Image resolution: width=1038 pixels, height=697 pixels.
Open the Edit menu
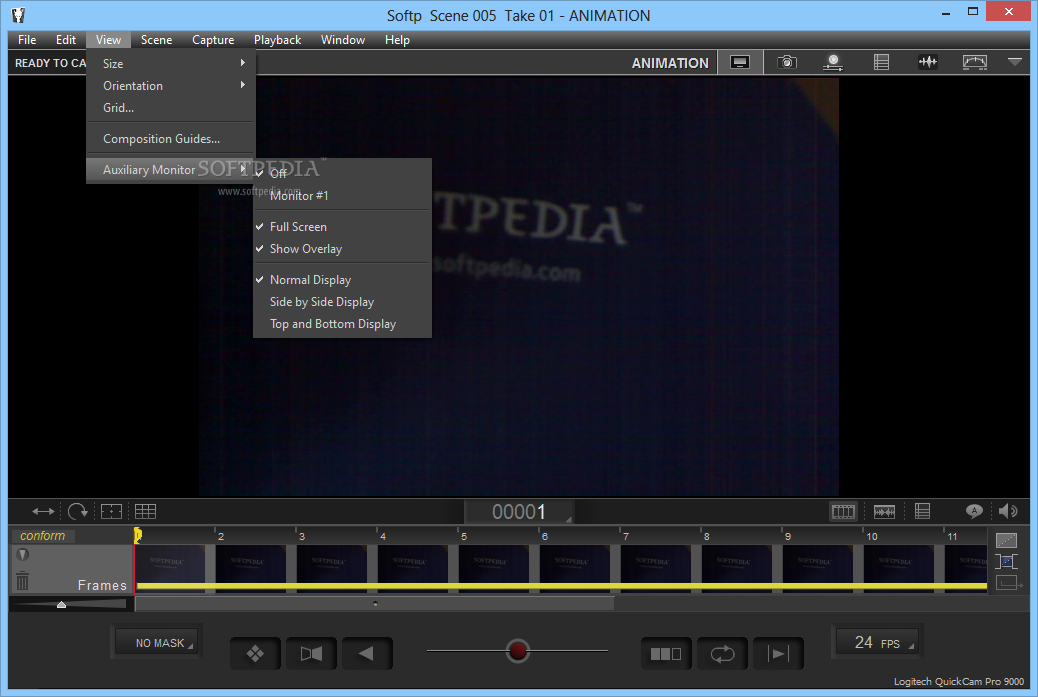66,40
